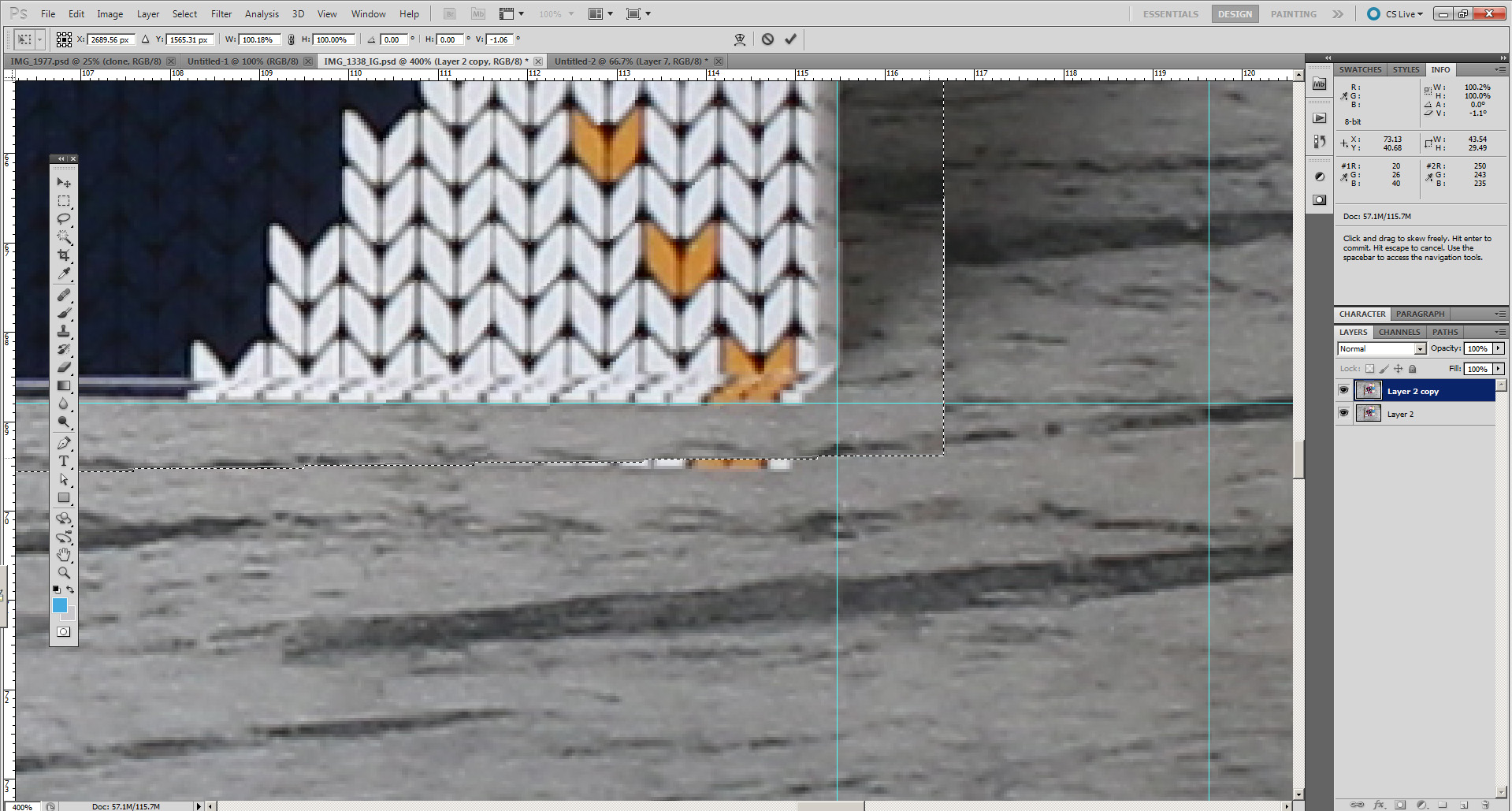Switch to the Channels tab
This screenshot has height=811, width=1512.
click(1399, 332)
